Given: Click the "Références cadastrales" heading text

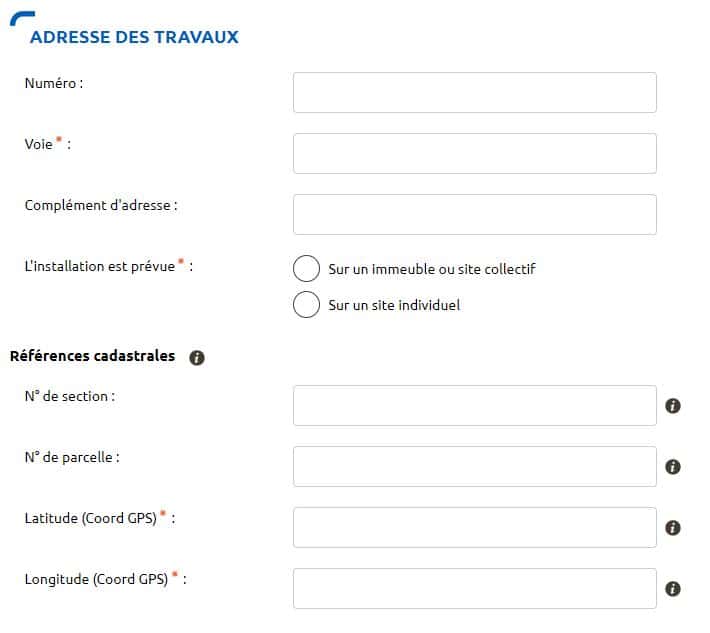Looking at the screenshot, I should point(92,356).
